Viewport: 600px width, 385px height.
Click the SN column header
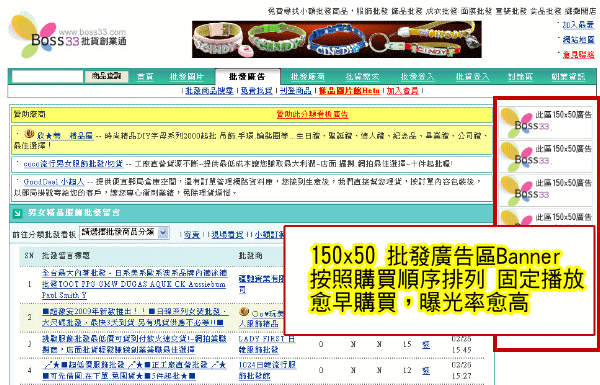click(x=29, y=255)
